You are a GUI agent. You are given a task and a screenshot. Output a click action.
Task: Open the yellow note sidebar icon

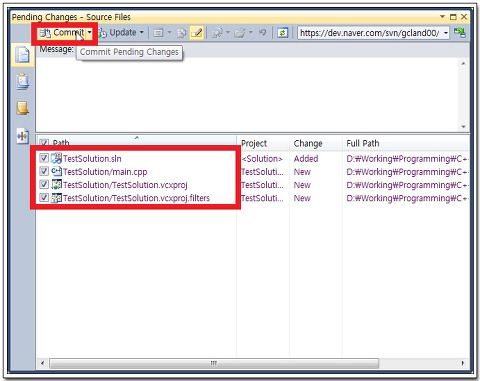pyautogui.click(x=23, y=108)
